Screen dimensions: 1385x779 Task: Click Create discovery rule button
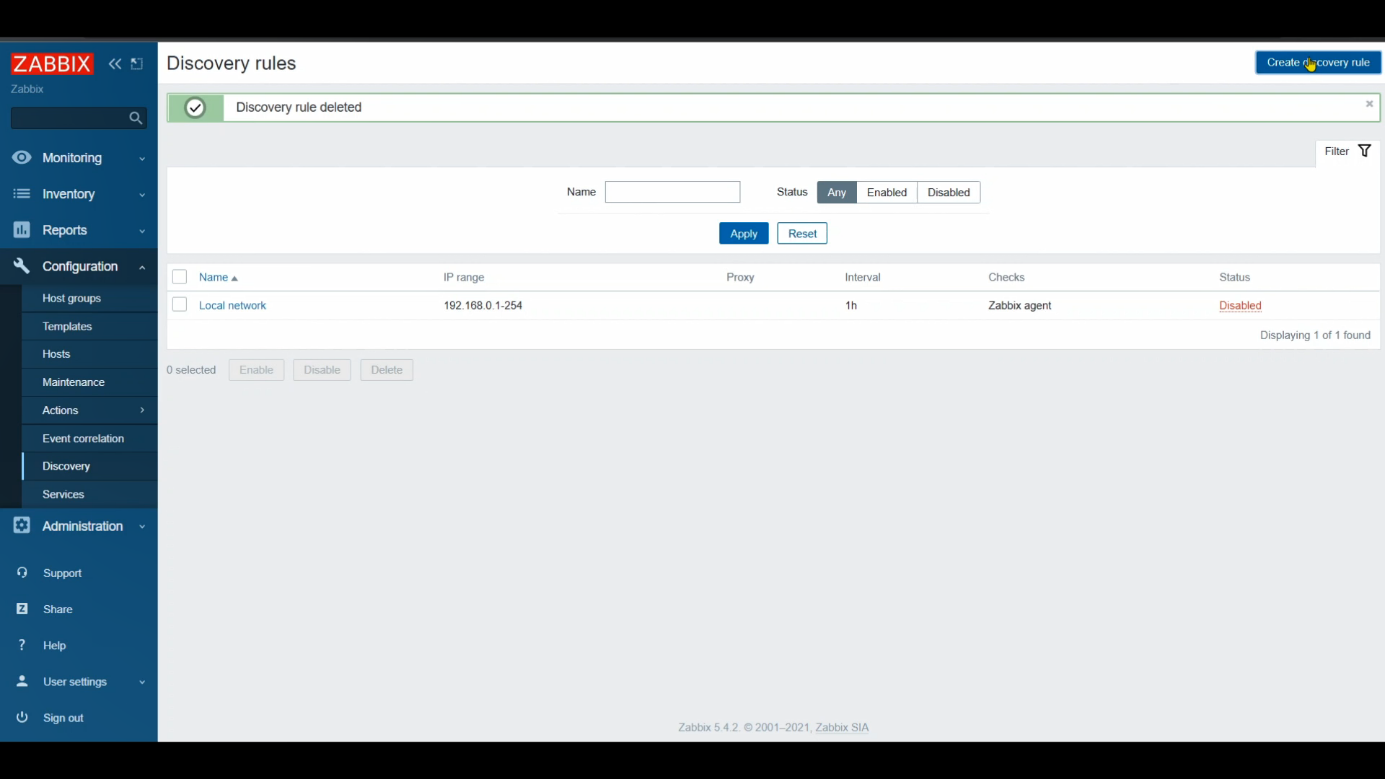tap(1318, 62)
